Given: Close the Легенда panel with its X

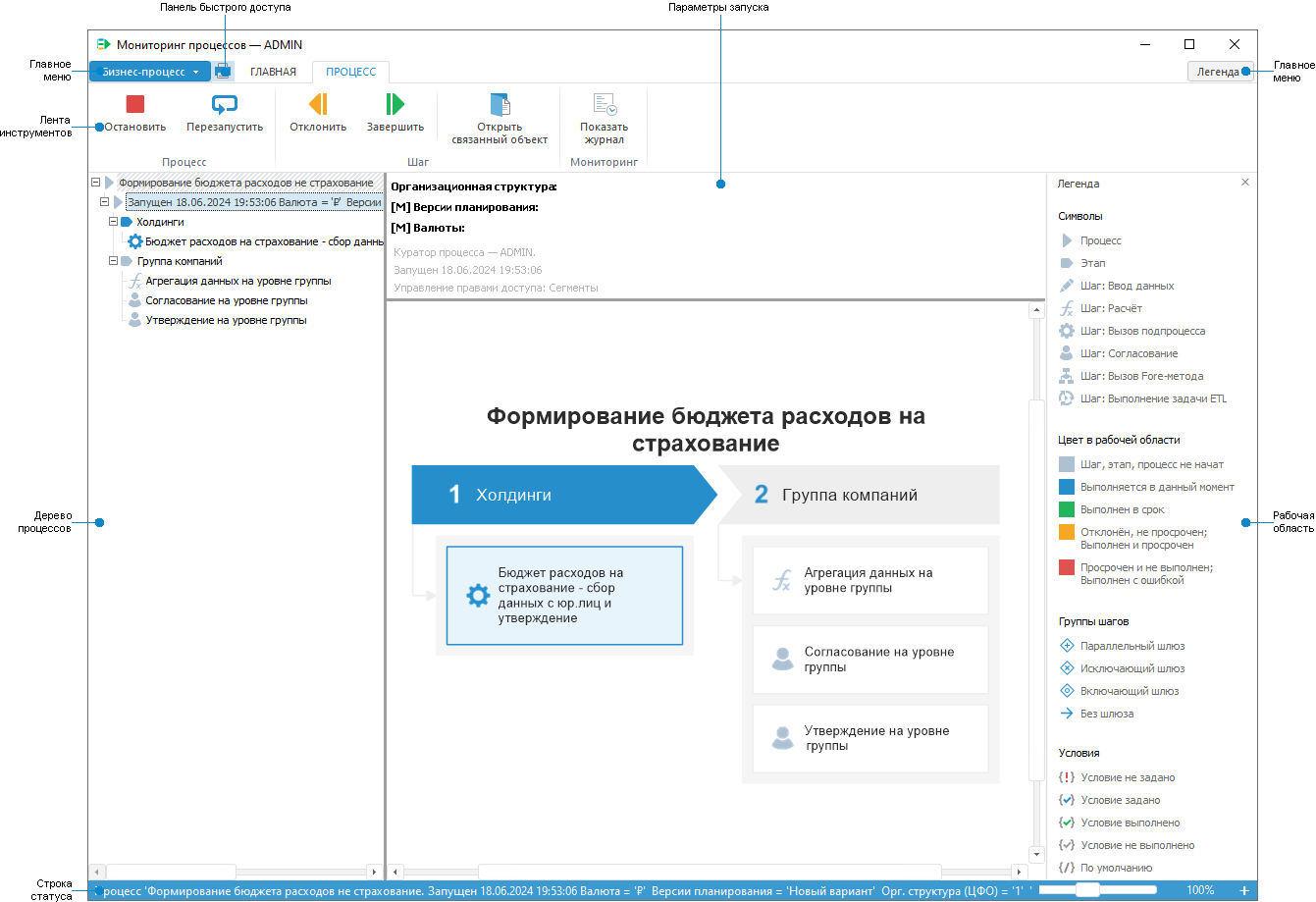Looking at the screenshot, I should click(1245, 182).
